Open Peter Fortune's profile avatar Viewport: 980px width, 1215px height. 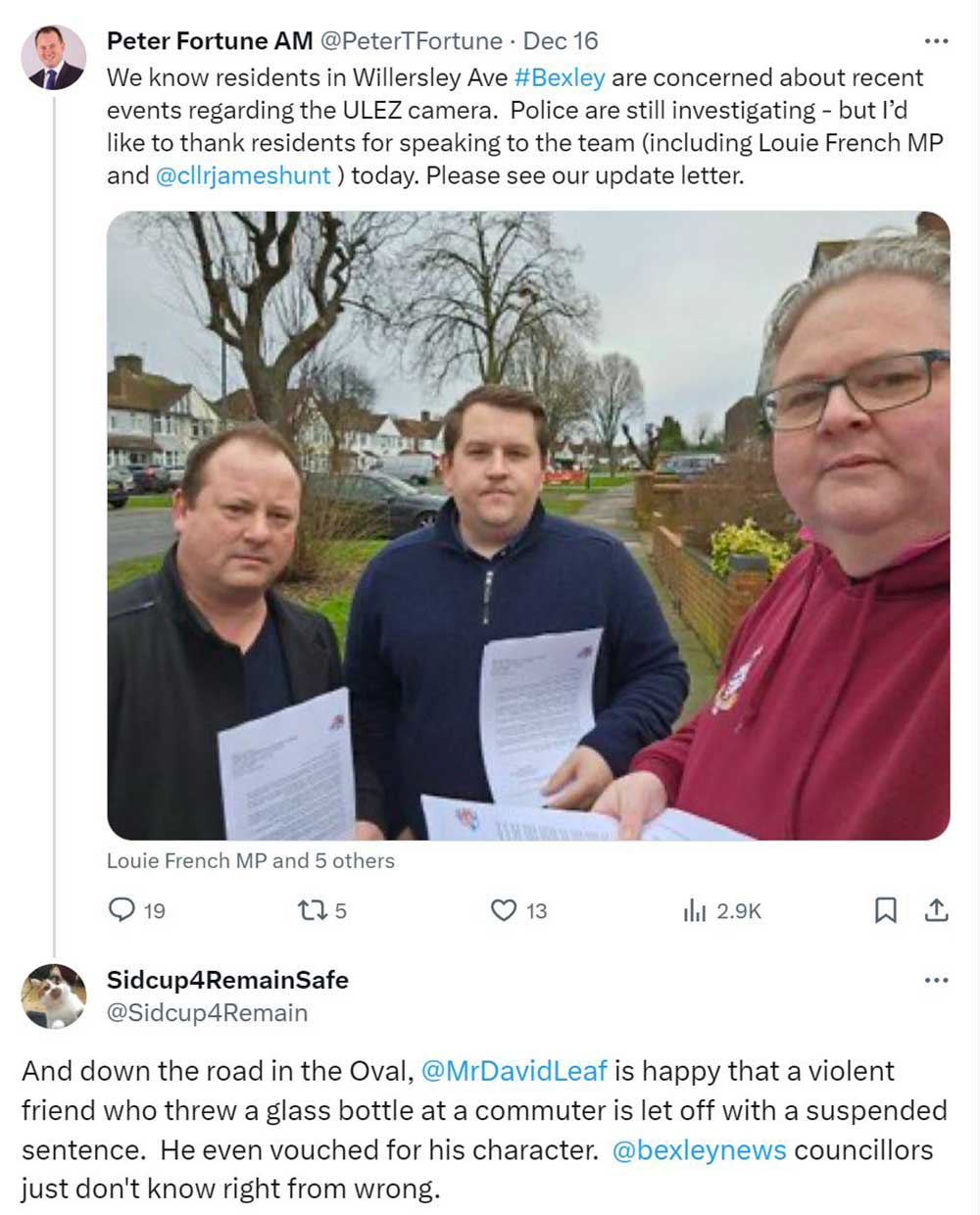coord(53,57)
